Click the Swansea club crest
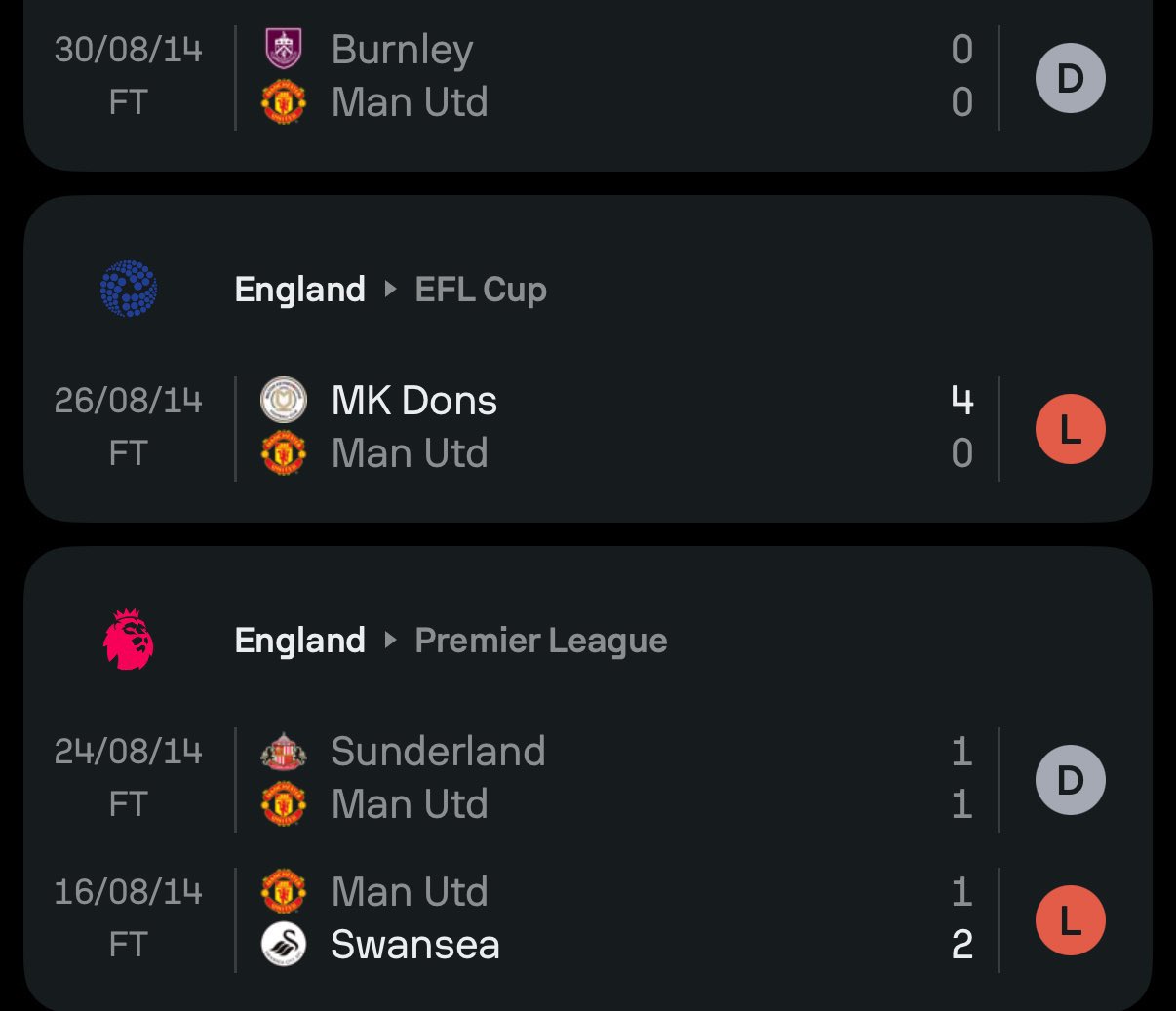This screenshot has width=1176, height=1011. (x=284, y=945)
